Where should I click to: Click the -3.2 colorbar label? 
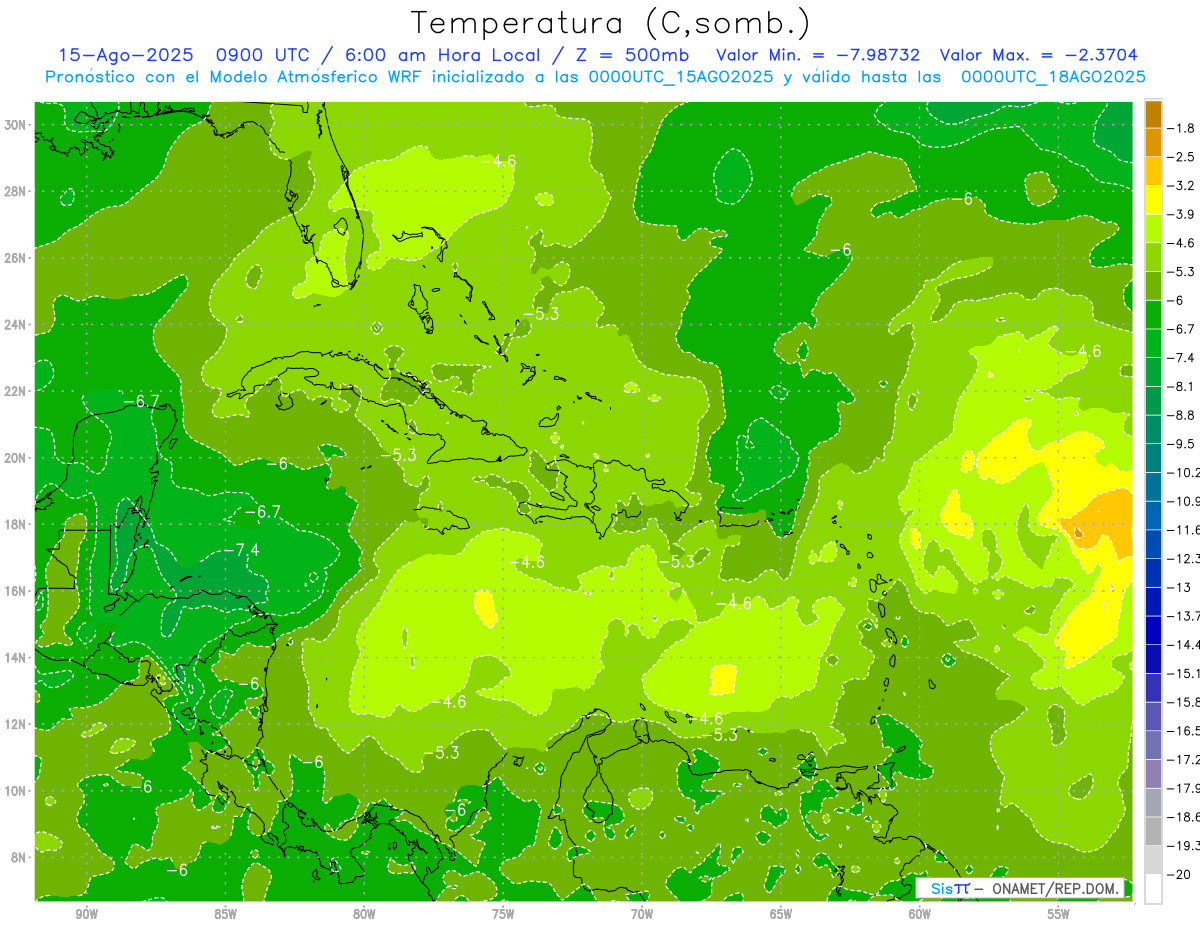[x=1183, y=186]
